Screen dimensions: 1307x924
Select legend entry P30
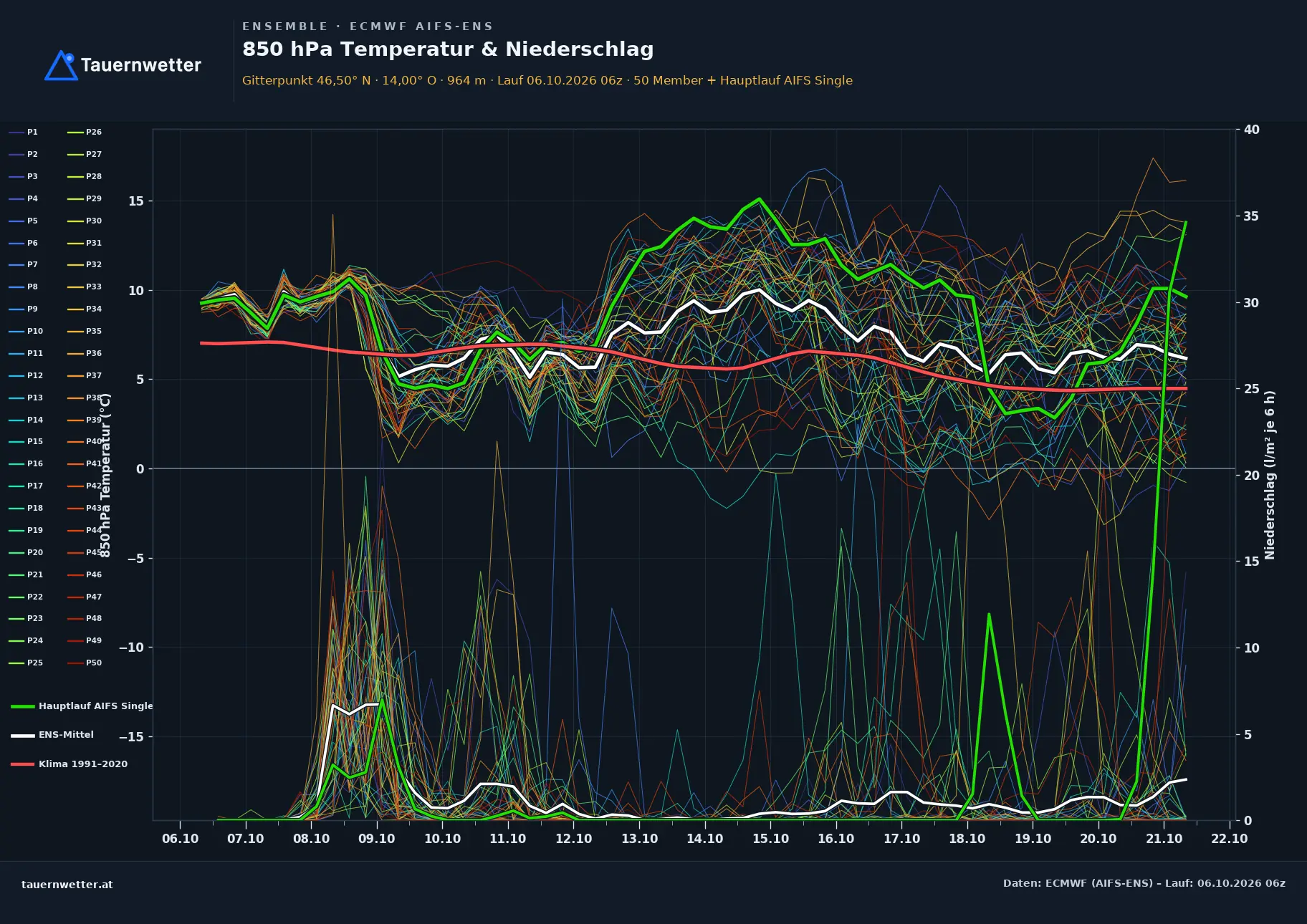pyautogui.click(x=85, y=221)
